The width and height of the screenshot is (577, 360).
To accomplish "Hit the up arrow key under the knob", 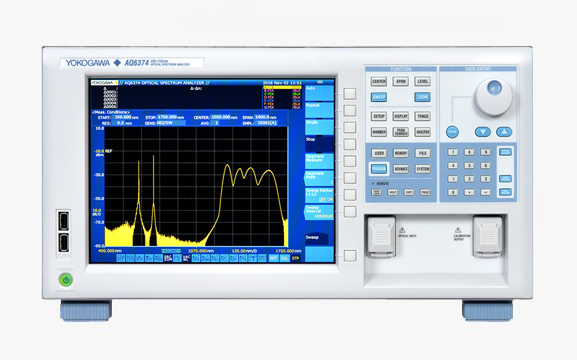I will [x=504, y=132].
